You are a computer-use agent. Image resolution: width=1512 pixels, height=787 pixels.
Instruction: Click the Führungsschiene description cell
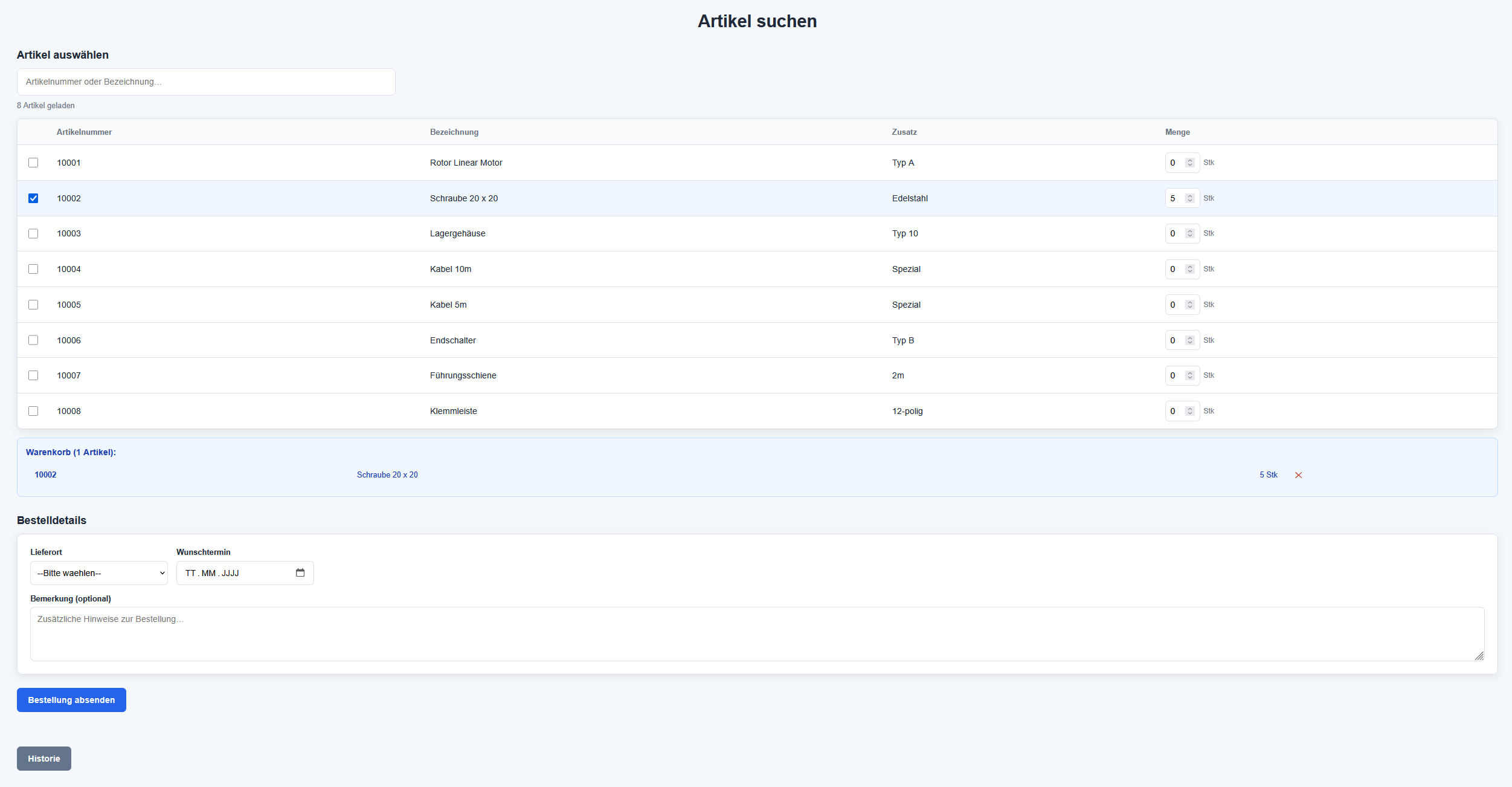click(x=463, y=375)
